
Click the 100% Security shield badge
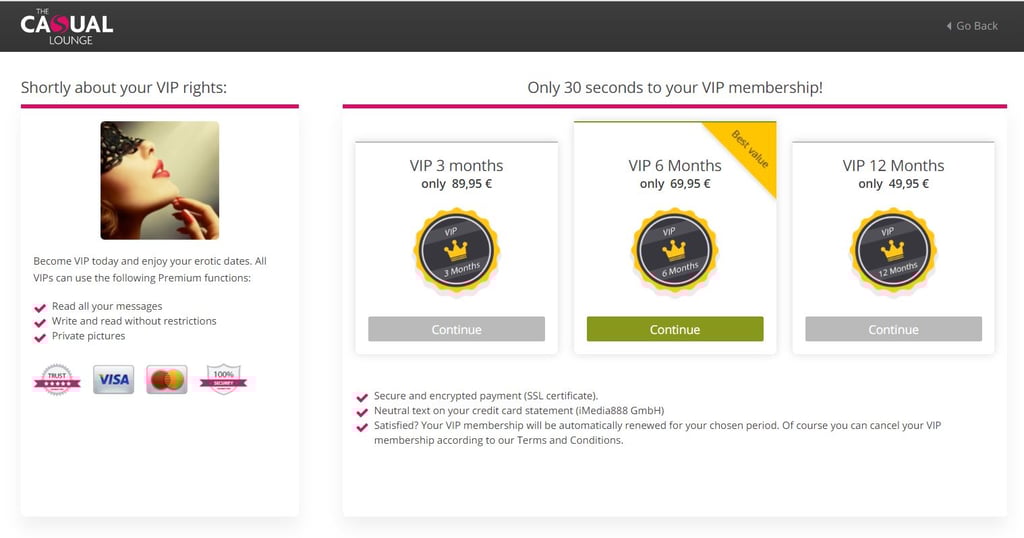click(x=223, y=379)
